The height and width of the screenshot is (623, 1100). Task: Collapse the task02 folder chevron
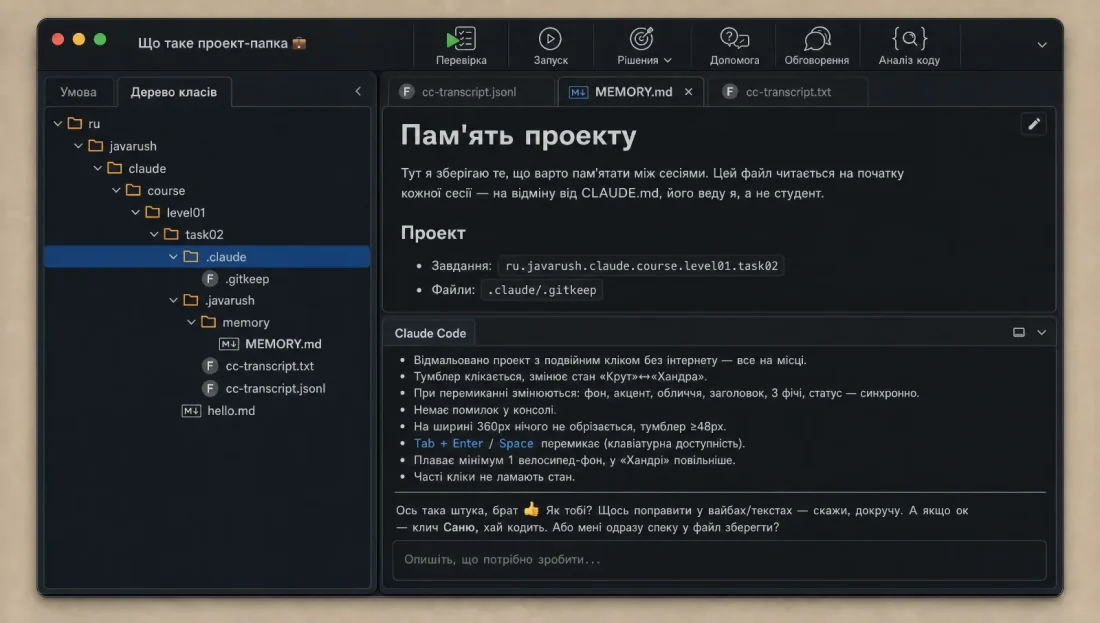[154, 234]
